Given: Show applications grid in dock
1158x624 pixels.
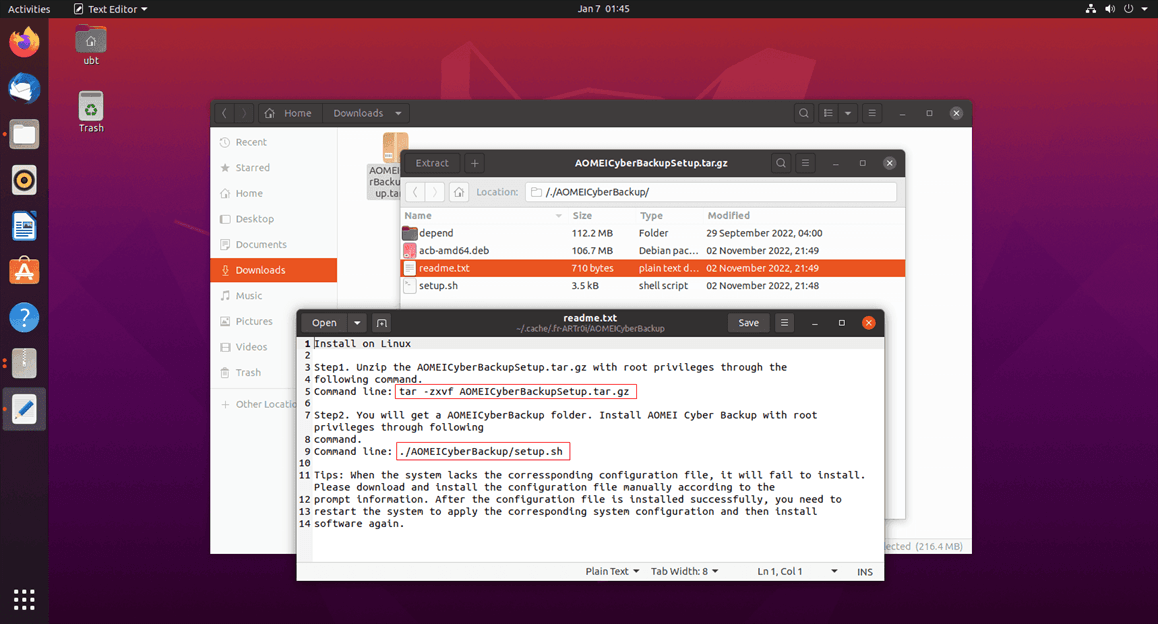Looking at the screenshot, I should point(24,599).
